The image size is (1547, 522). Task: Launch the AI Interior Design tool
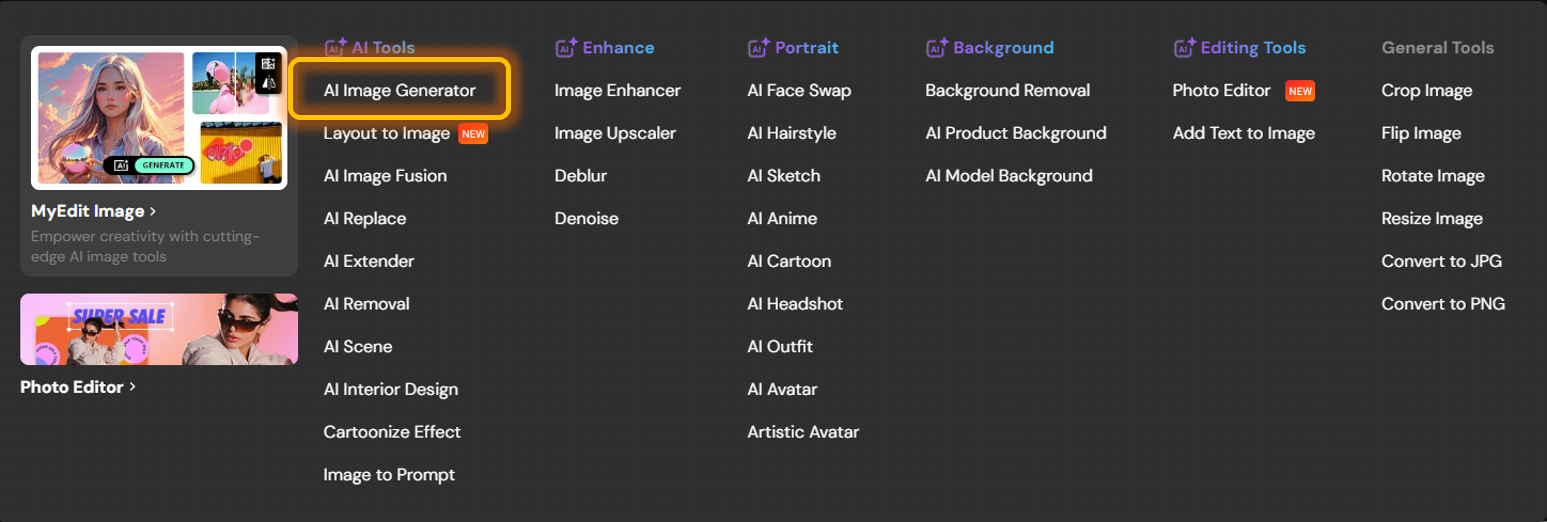pos(390,389)
